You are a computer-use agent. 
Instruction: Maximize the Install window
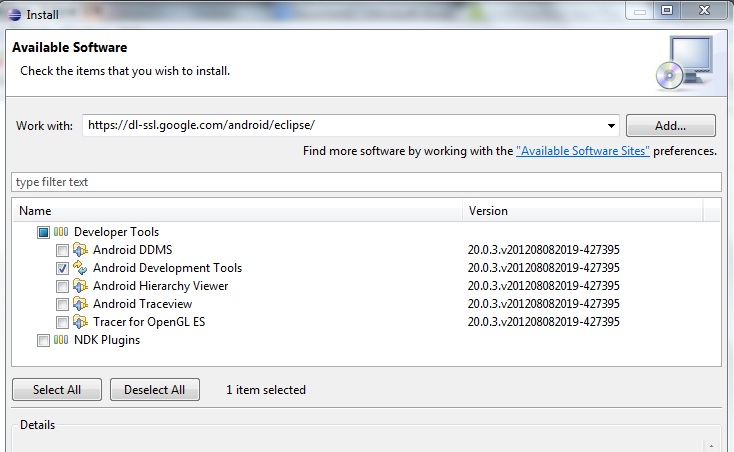tap(667, 10)
